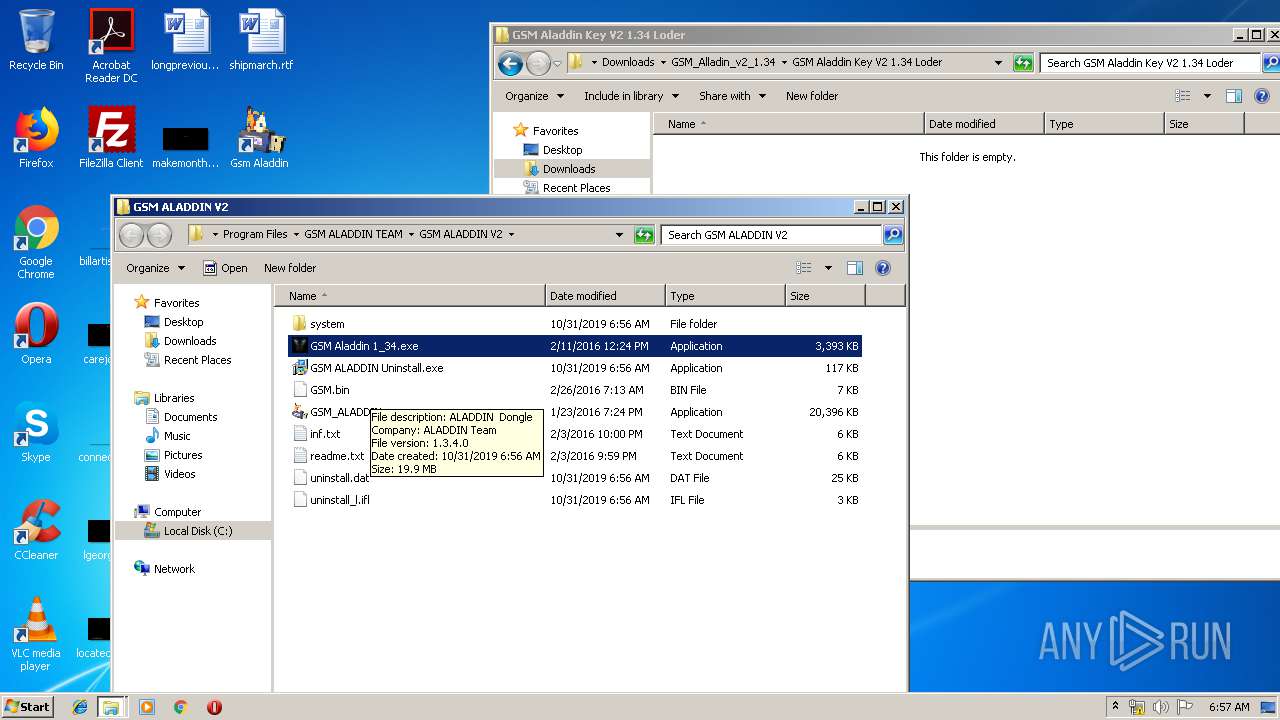Click search field in GSM ALADDIN V2 window
The width and height of the screenshot is (1280, 720).
coord(771,235)
